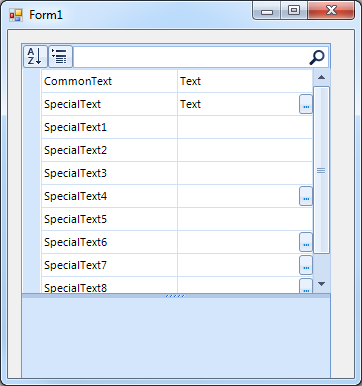This screenshot has width=362, height=386.
Task: Click the vertical scrollbar thumb
Action: 321,170
